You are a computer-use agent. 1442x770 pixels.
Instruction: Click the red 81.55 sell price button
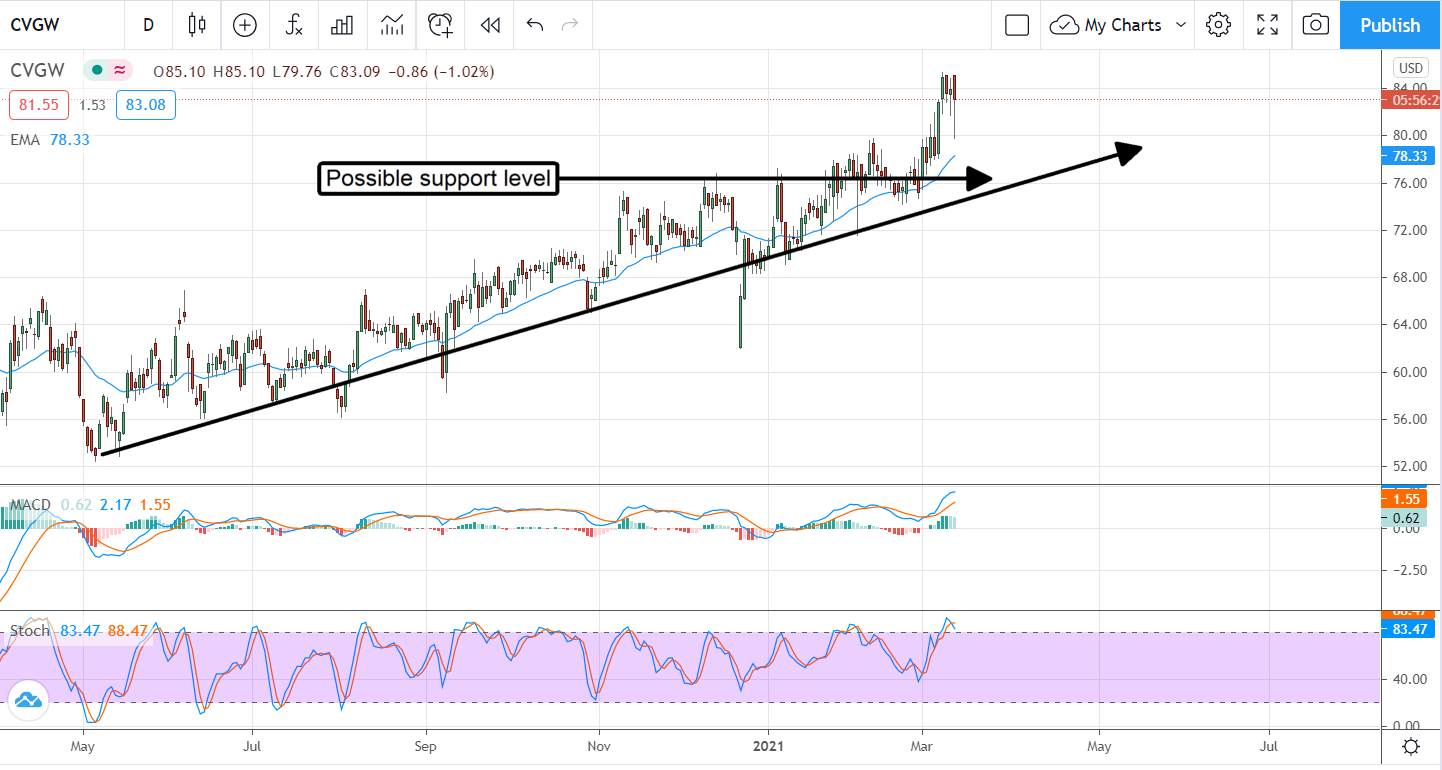pyautogui.click(x=40, y=104)
